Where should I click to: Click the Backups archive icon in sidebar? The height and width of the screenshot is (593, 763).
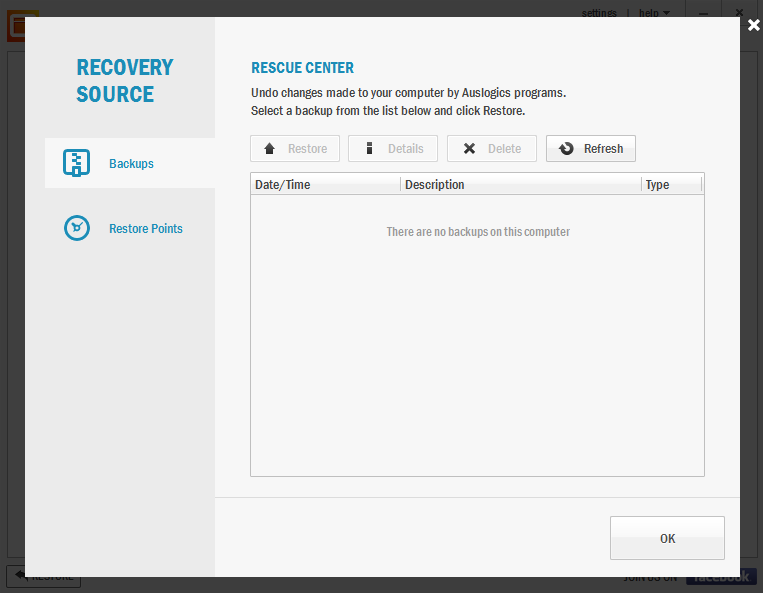[77, 163]
